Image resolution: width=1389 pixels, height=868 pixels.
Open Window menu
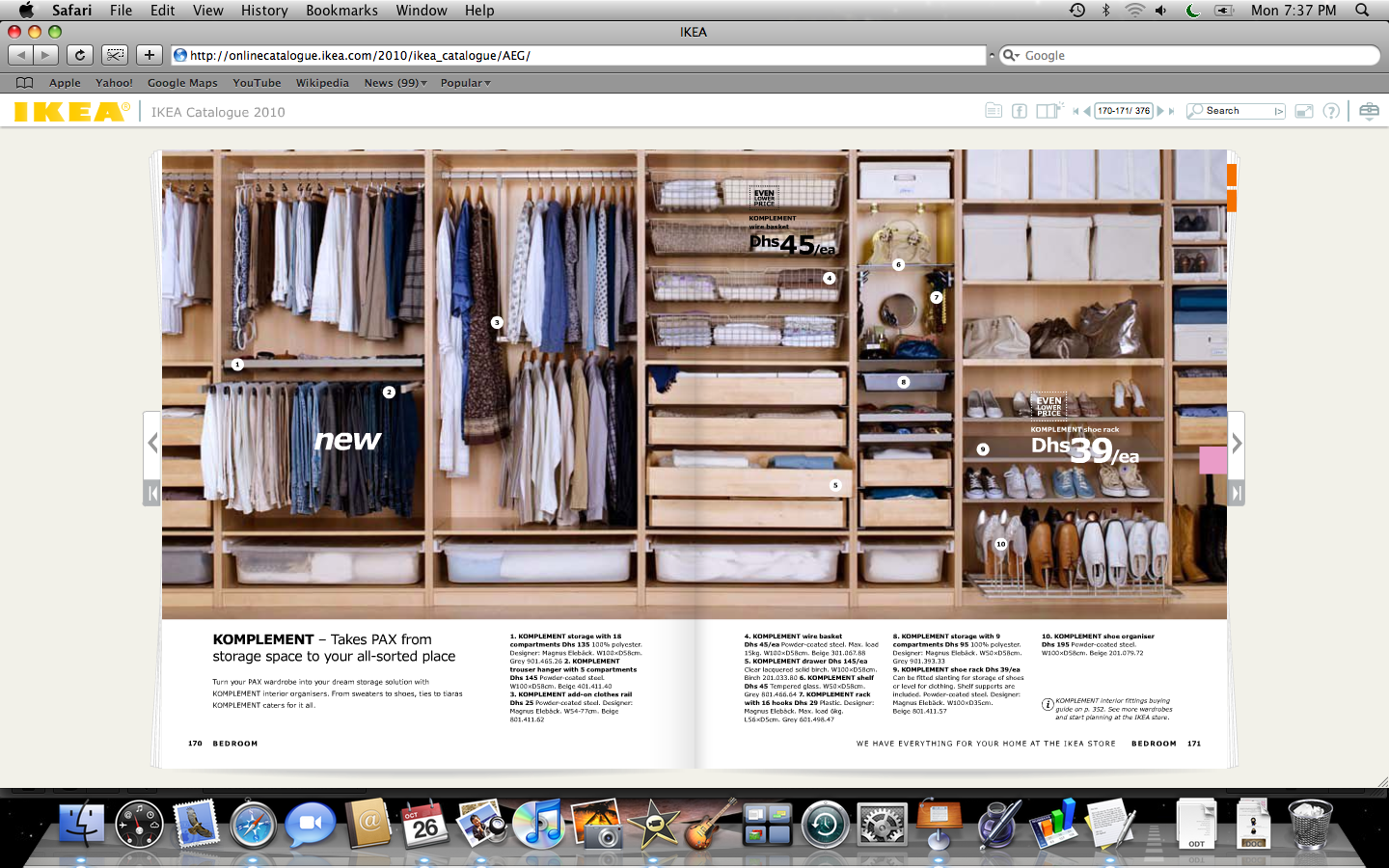point(422,10)
